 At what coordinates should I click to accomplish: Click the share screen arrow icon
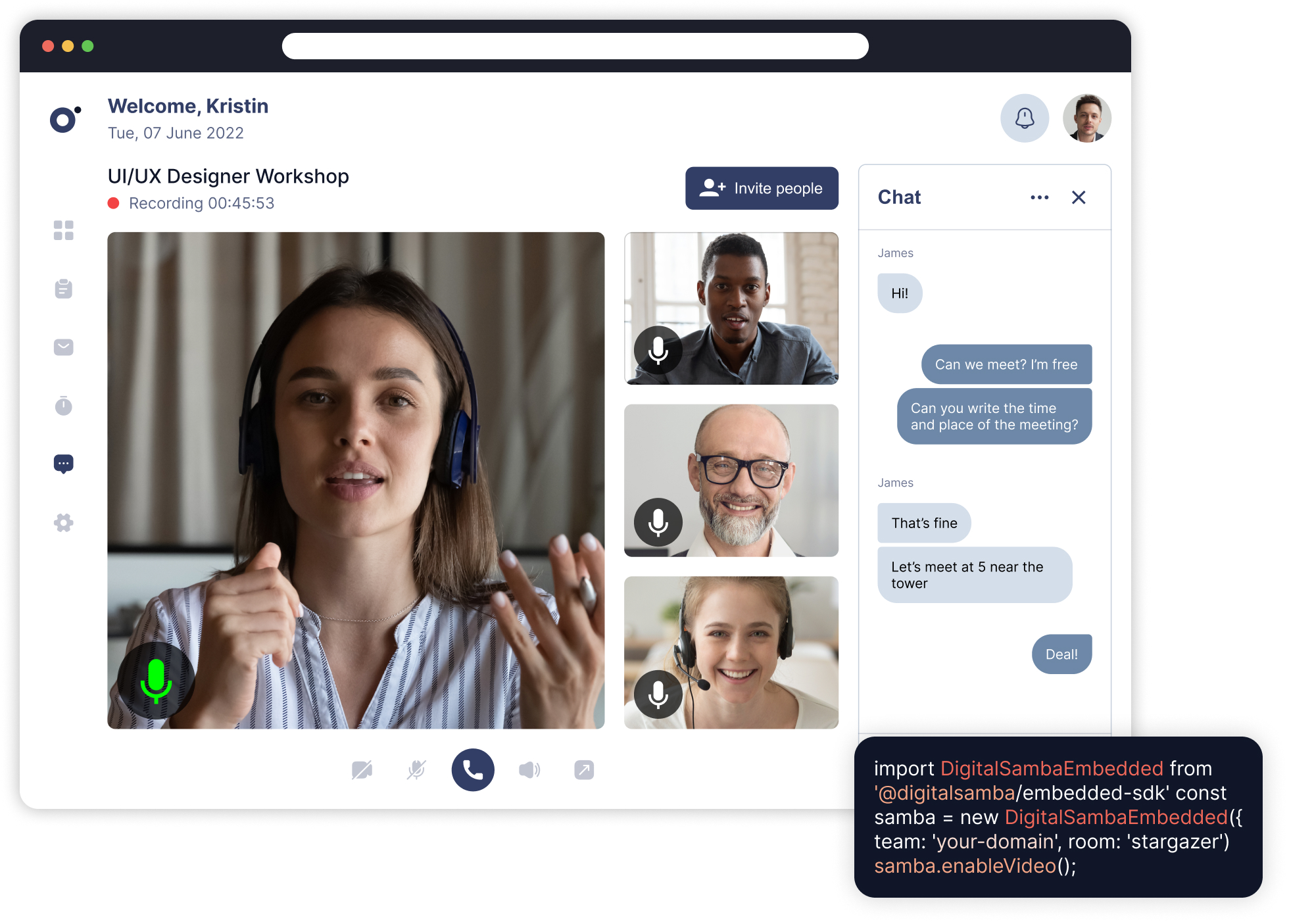pyautogui.click(x=584, y=769)
